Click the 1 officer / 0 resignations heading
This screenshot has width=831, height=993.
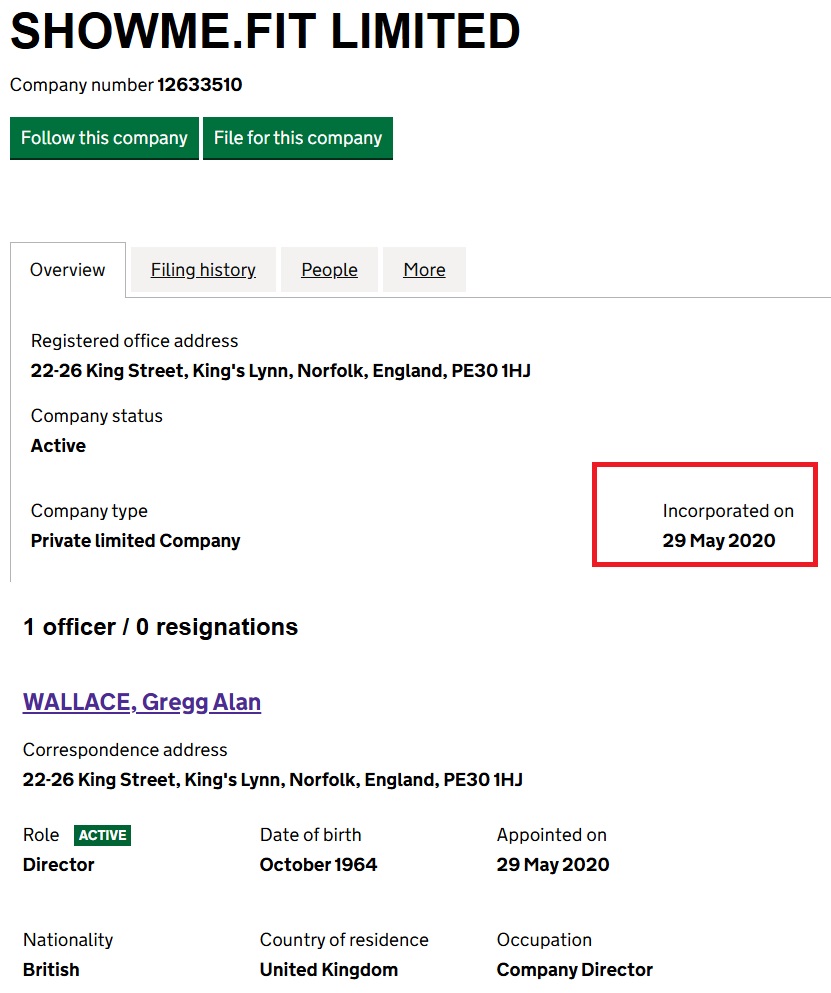(161, 627)
